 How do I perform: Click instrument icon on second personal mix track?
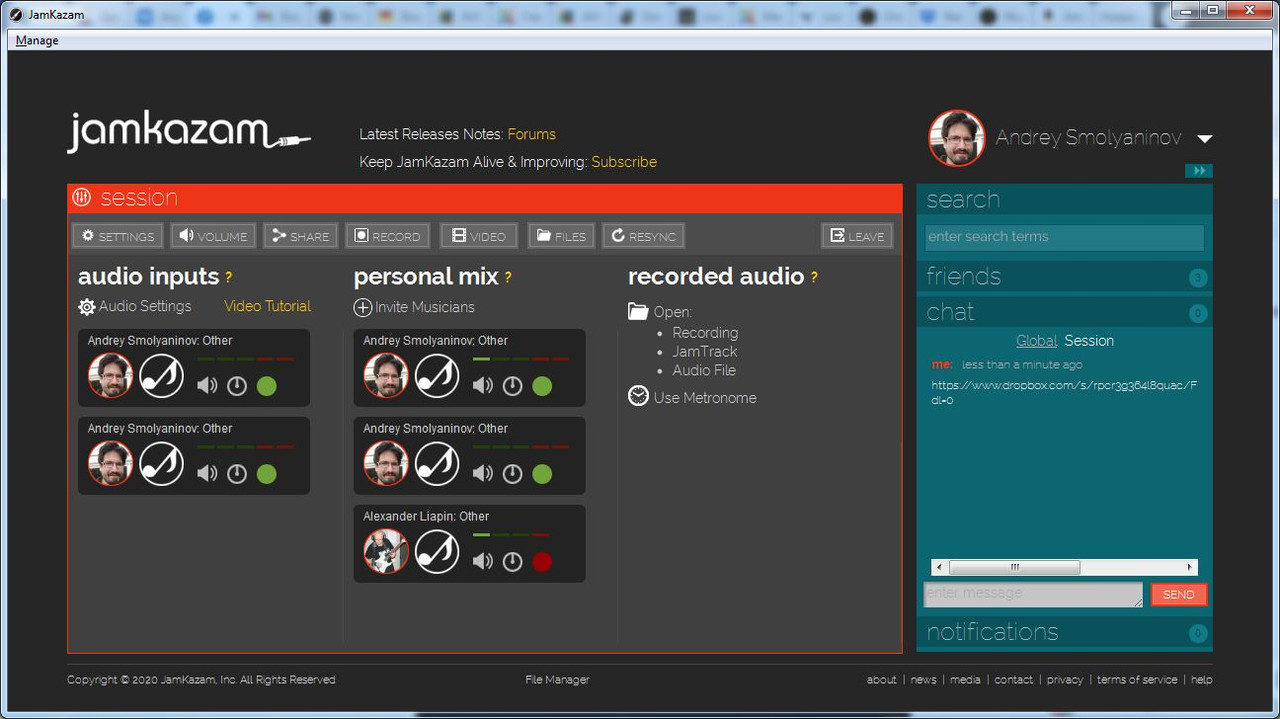[x=437, y=464]
